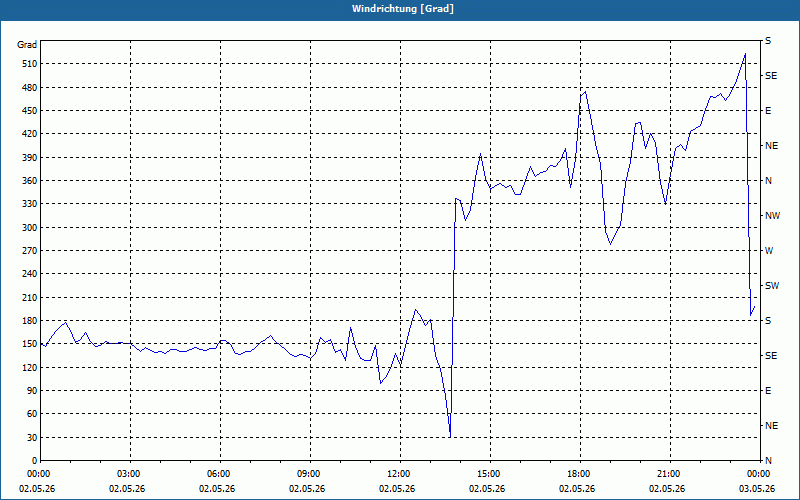Viewport: 800px width, 500px height.
Task: Click the 360 y-axis value
Action: [x=29, y=181]
